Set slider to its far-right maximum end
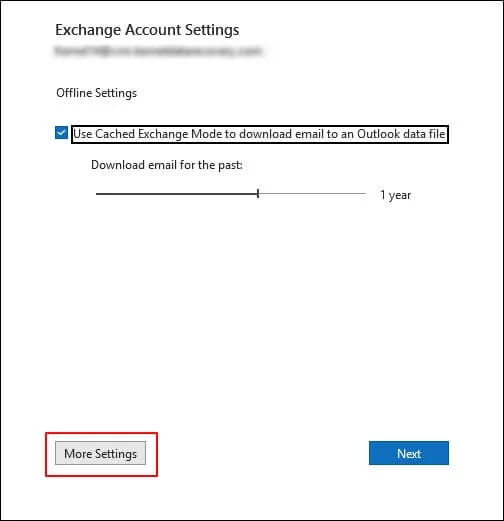Image resolution: width=504 pixels, height=521 pixels. tap(366, 193)
